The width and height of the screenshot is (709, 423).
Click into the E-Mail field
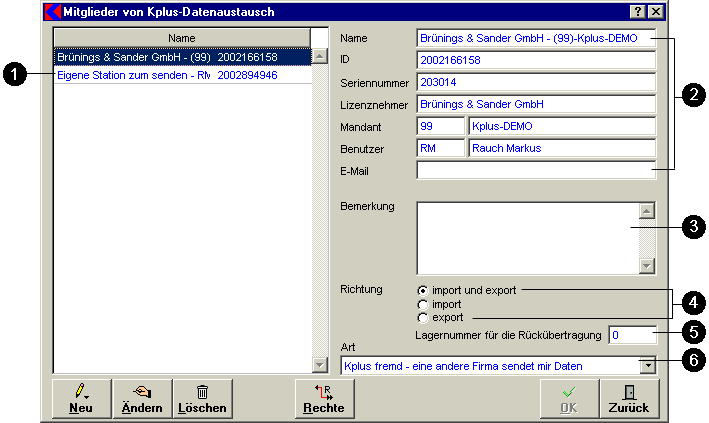(x=534, y=171)
